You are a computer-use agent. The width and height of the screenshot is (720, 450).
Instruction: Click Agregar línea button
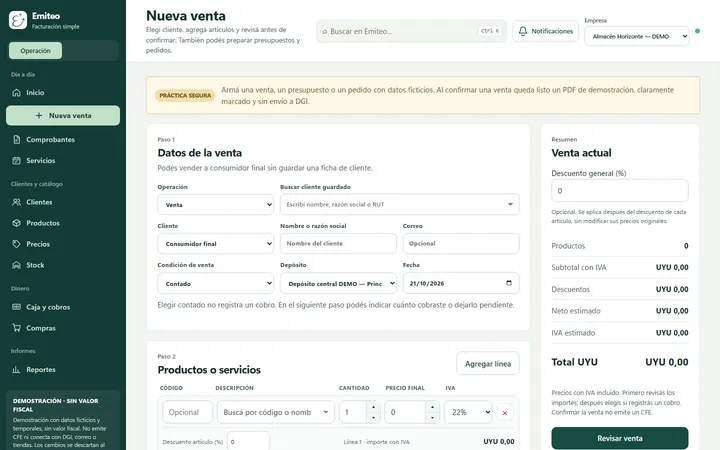coord(488,364)
